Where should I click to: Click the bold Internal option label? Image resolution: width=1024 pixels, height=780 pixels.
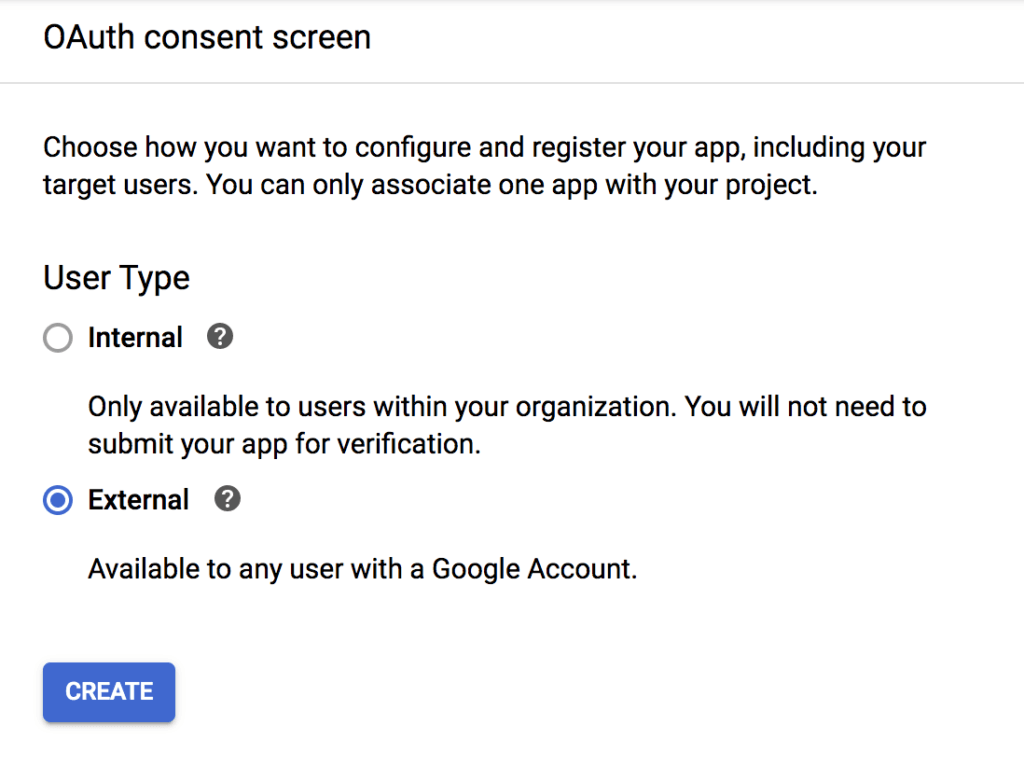click(135, 338)
